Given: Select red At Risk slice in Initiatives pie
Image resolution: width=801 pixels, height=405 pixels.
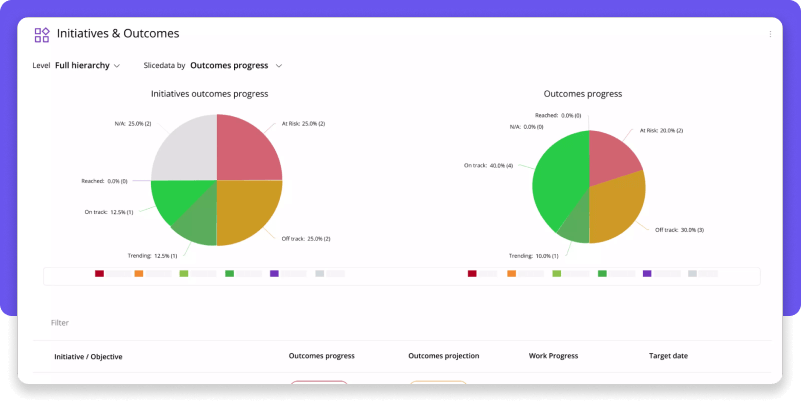Looking at the screenshot, I should tap(248, 148).
